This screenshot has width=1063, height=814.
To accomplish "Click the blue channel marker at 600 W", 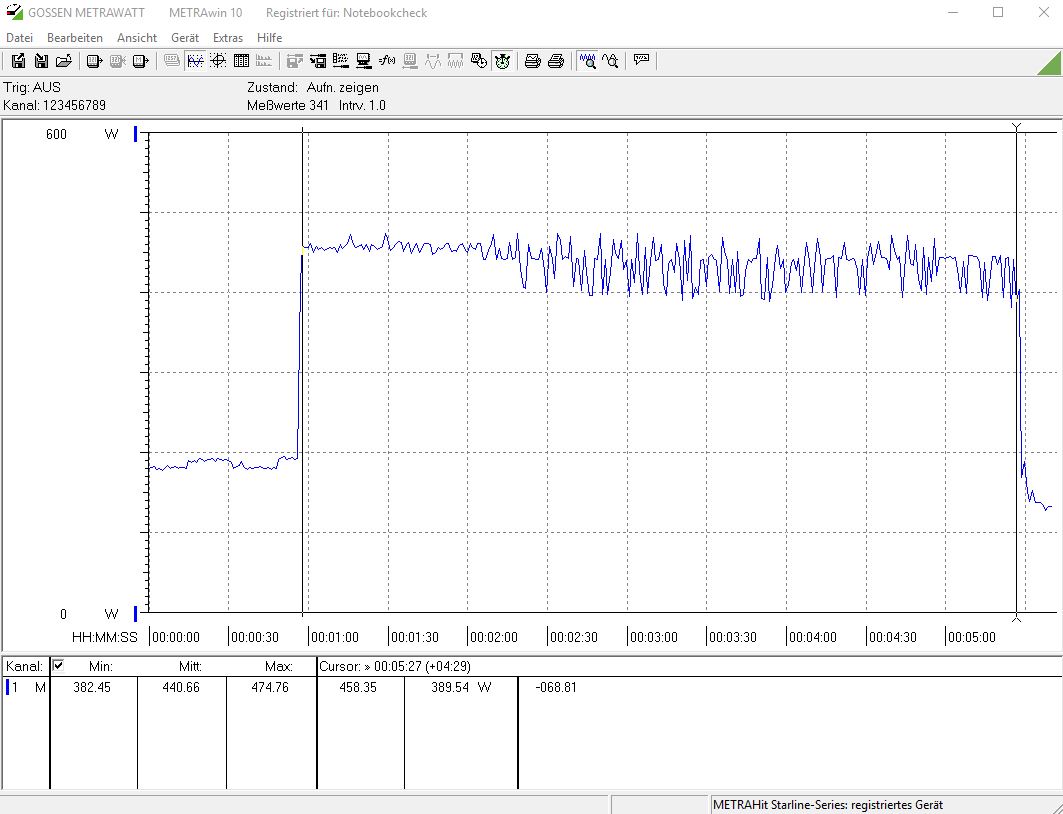I will point(136,134).
